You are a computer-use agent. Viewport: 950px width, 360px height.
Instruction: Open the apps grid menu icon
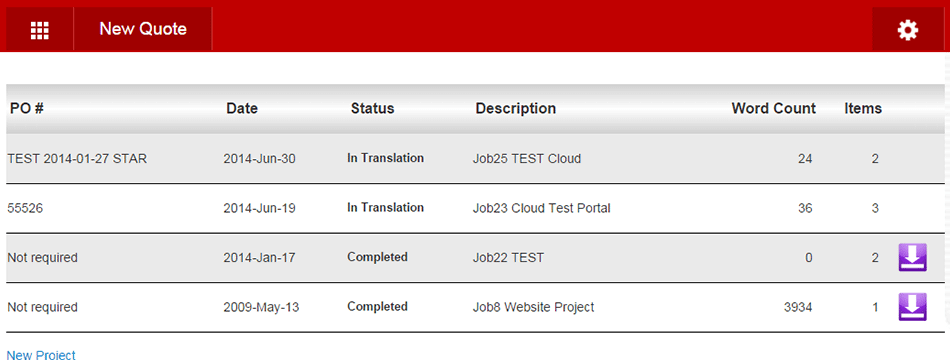[x=39, y=29]
